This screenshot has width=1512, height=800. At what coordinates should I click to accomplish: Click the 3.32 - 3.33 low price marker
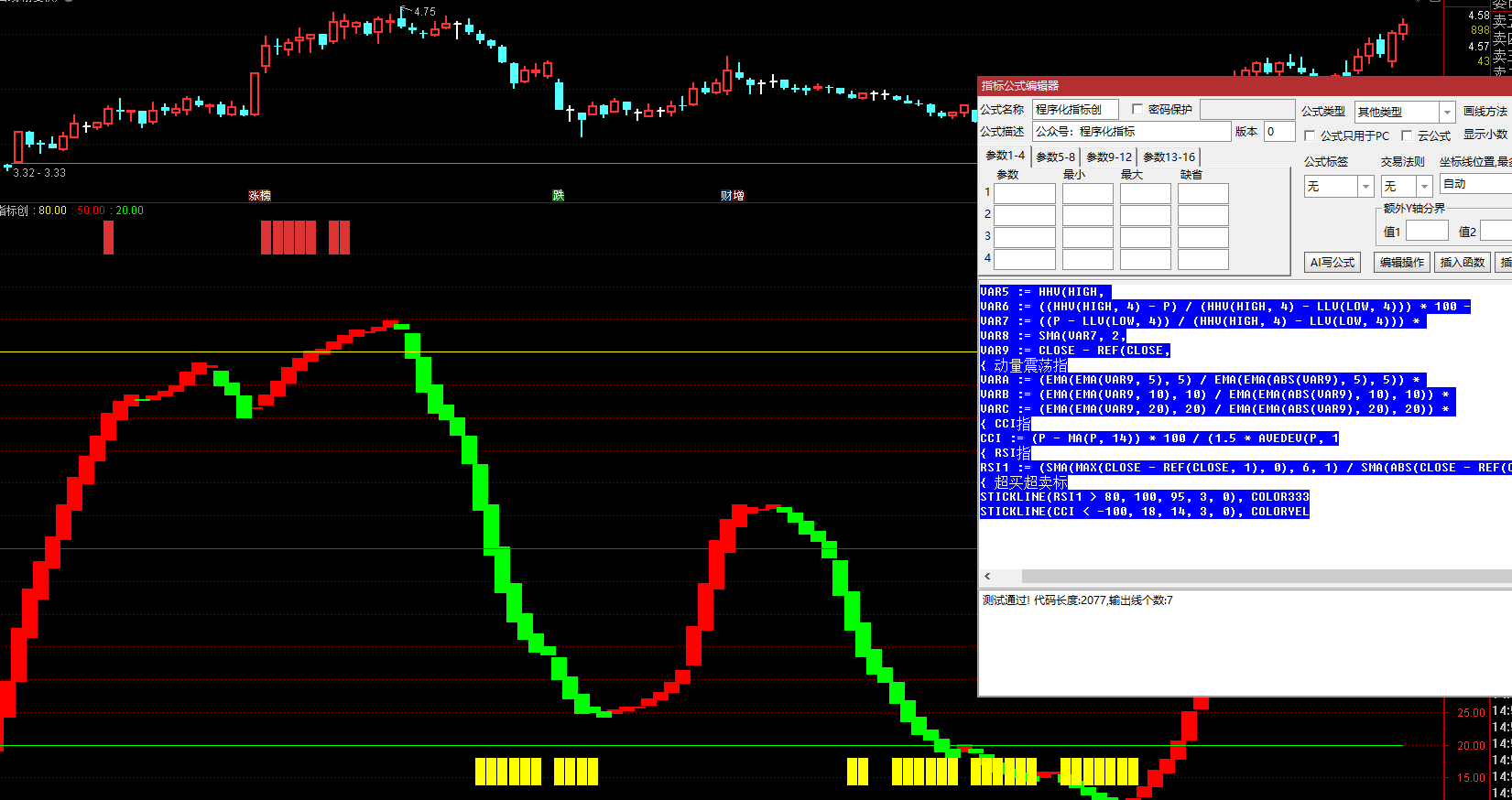pos(39,173)
